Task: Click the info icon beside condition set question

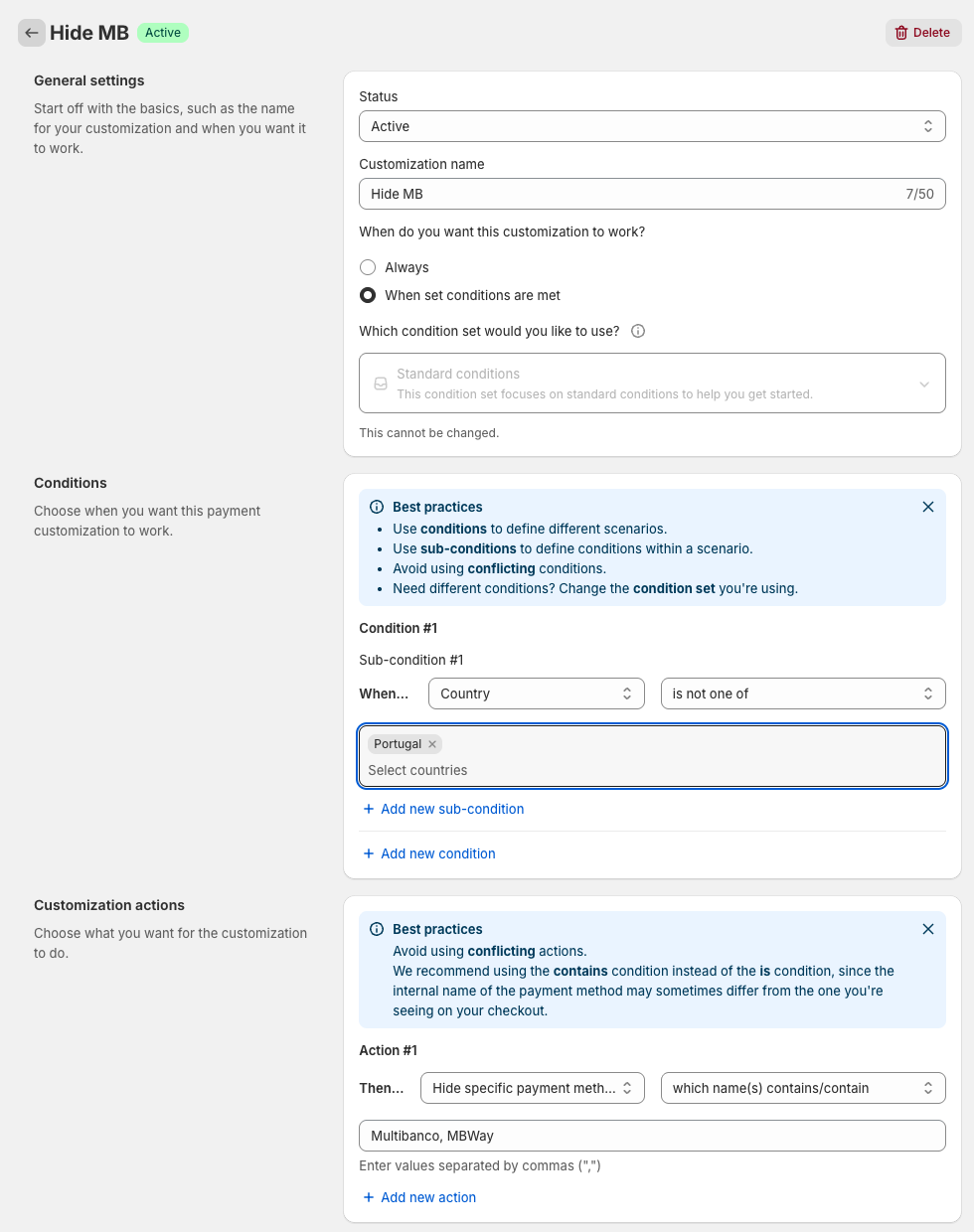Action: 636,331
